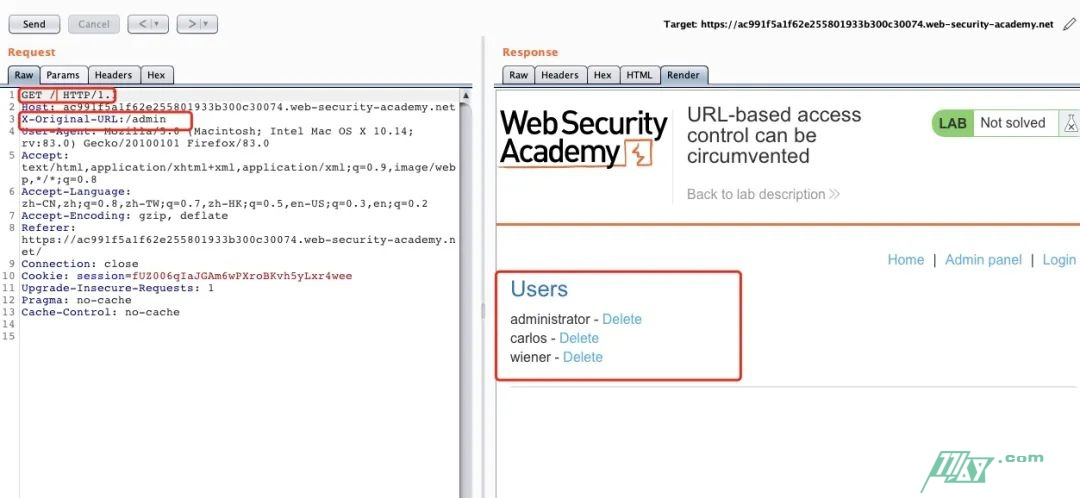Click the Host header line in request

(x=238, y=107)
